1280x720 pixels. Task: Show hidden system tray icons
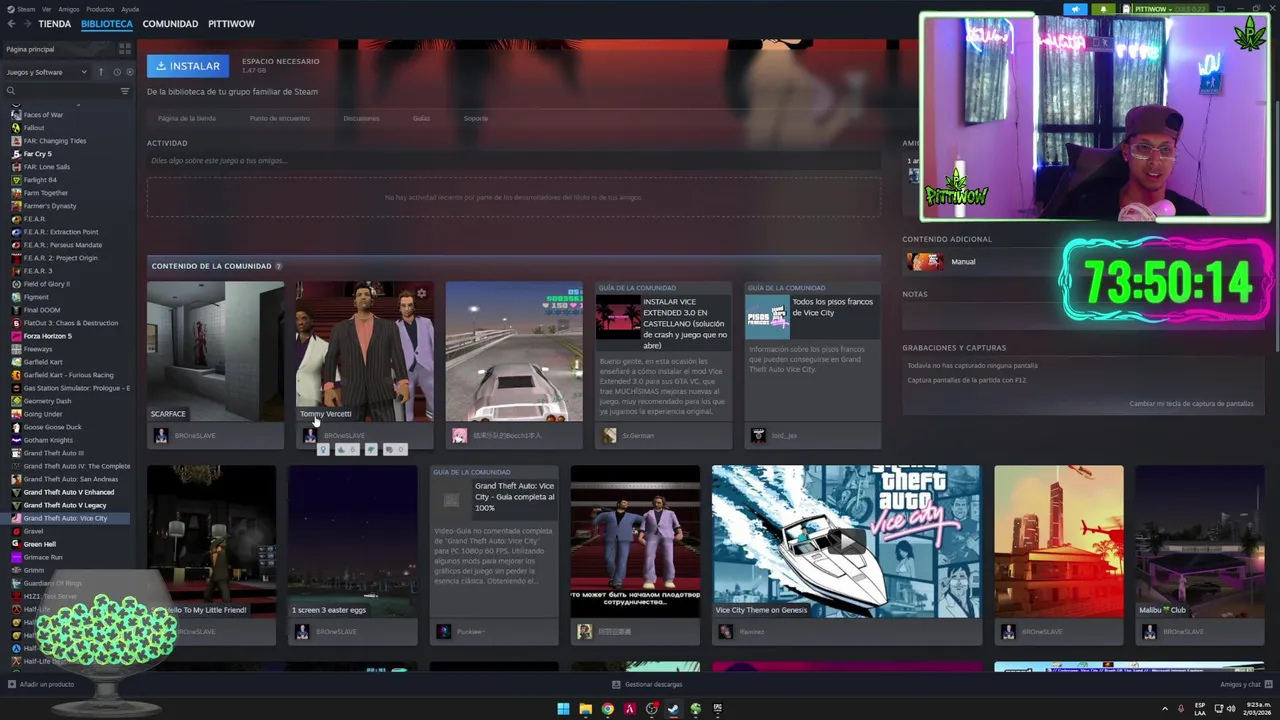pyautogui.click(x=1165, y=709)
